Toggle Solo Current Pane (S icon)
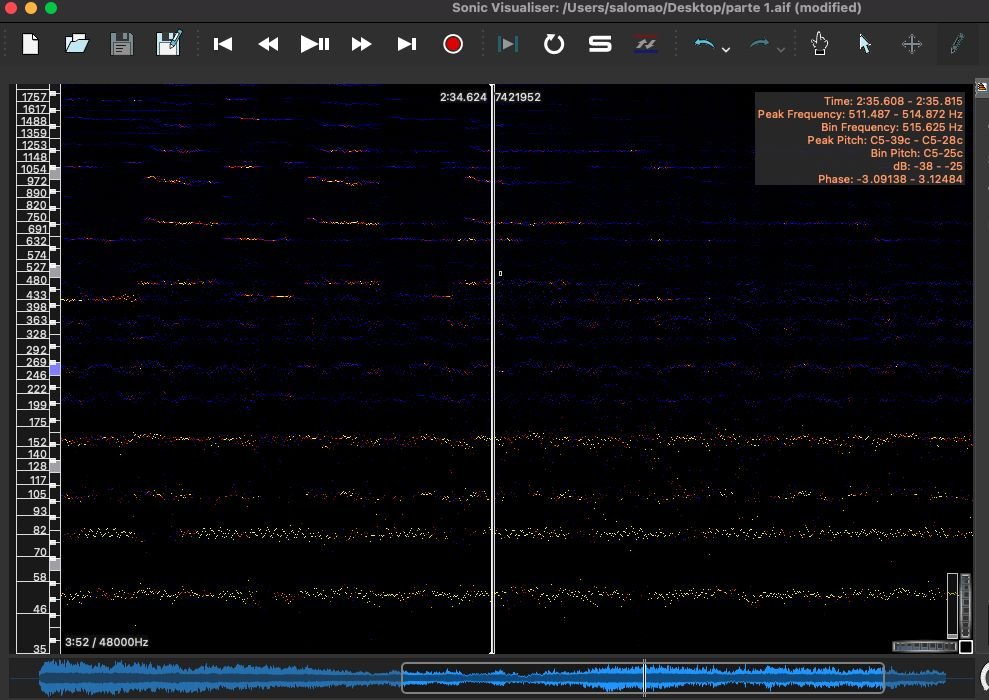Screen dimensions: 989x700 tap(600, 44)
